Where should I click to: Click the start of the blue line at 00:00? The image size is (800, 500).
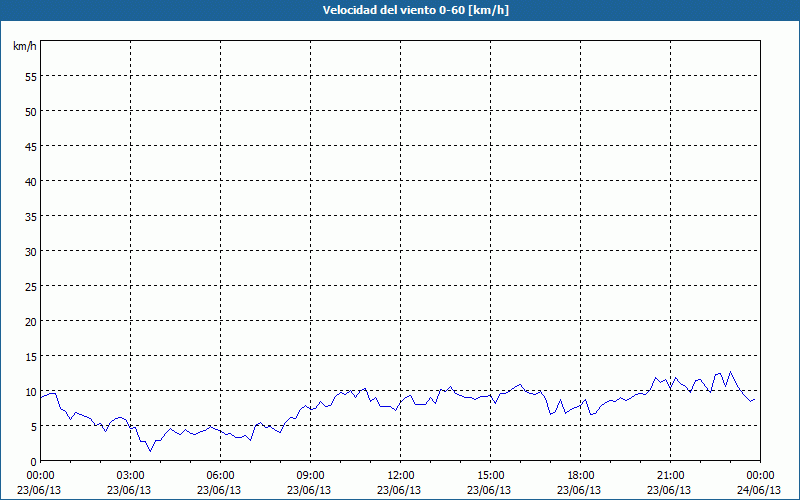click(41, 397)
